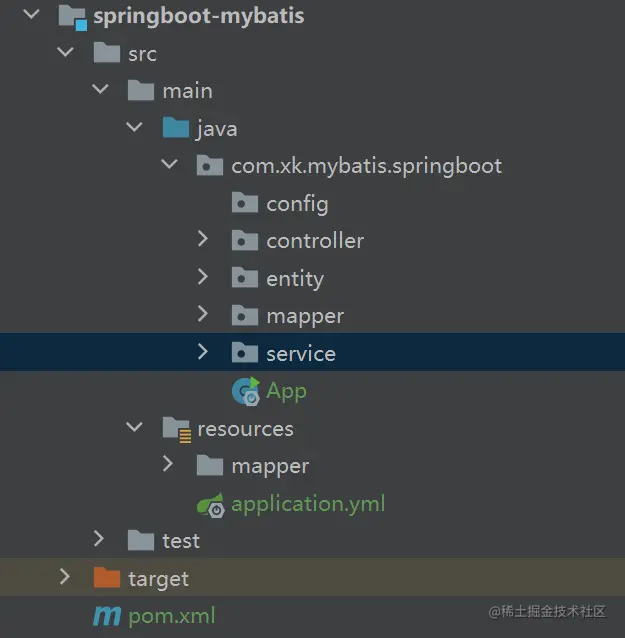Click the Maven pom.xml file icon

106,616
